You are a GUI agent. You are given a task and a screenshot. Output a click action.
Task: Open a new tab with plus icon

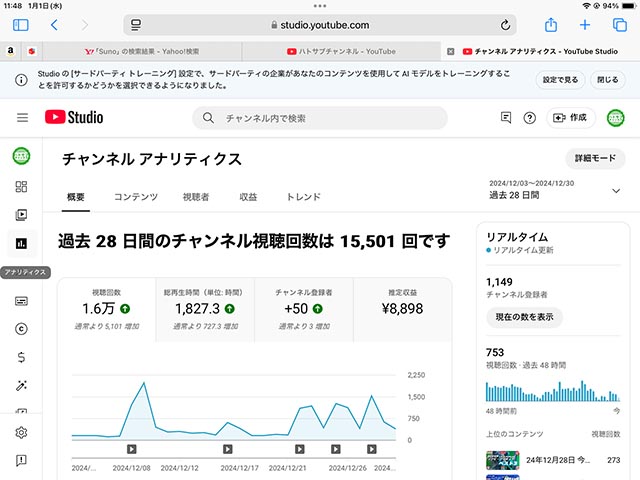585,25
